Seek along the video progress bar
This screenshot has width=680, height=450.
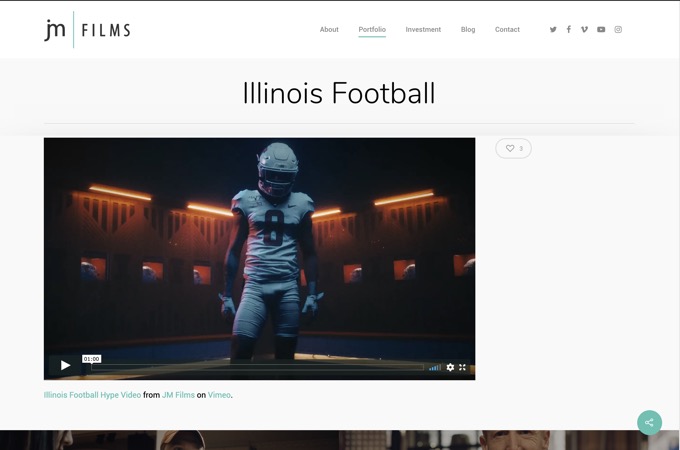258,367
